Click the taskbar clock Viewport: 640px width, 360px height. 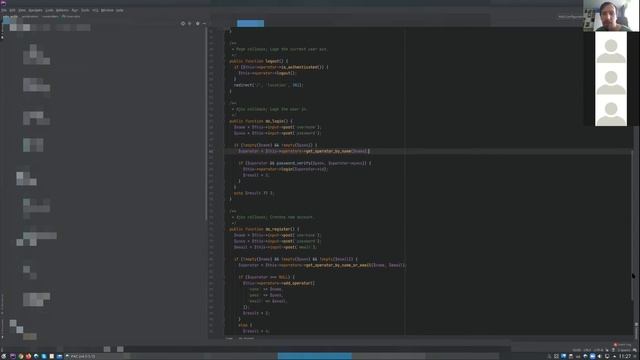click(x=624, y=356)
